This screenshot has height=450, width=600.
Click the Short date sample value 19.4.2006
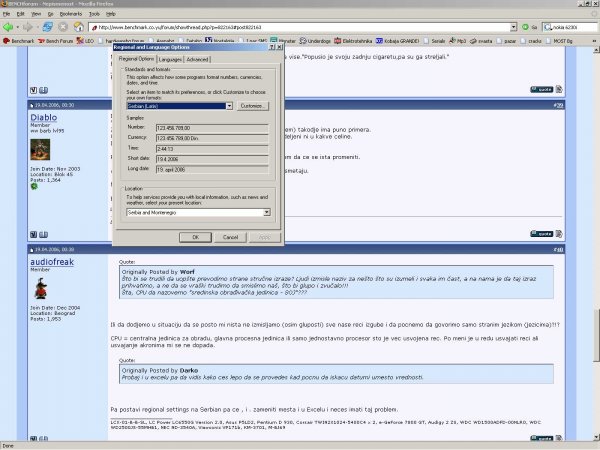click(x=212, y=159)
